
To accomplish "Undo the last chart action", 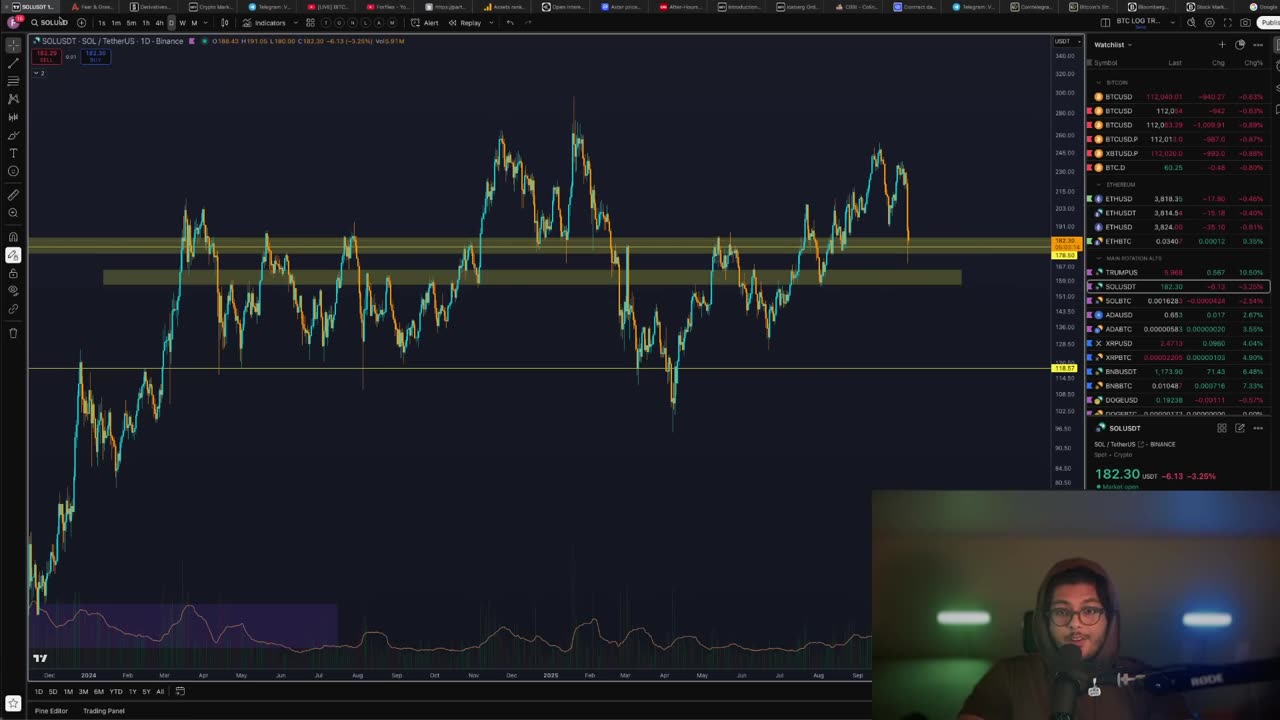I will tap(510, 22).
